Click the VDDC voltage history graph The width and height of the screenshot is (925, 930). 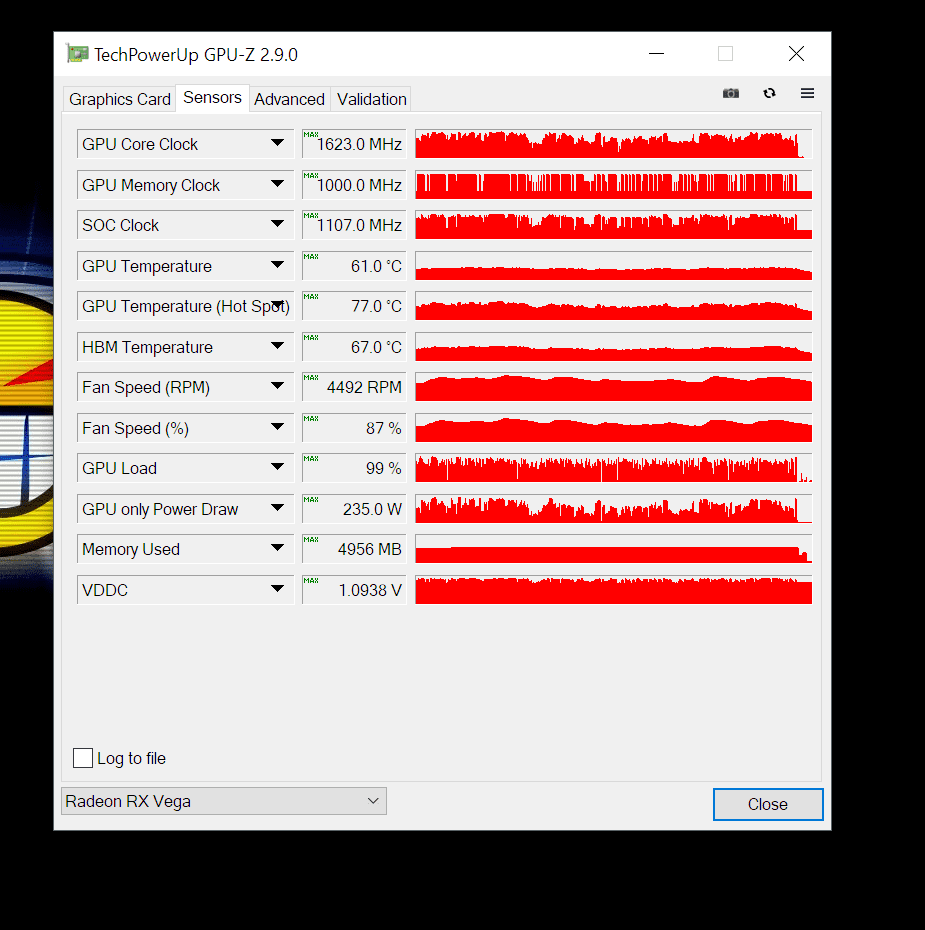click(x=614, y=590)
